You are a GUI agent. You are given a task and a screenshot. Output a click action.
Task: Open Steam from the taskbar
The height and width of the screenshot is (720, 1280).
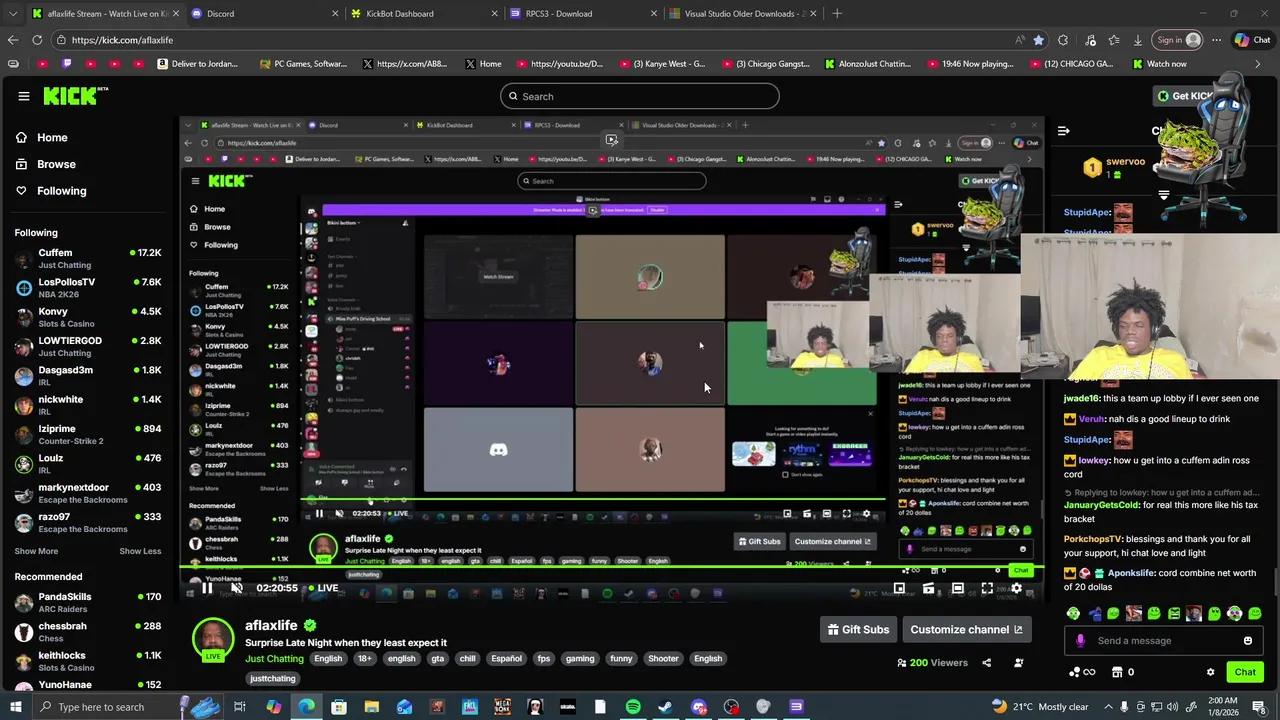[x=665, y=707]
